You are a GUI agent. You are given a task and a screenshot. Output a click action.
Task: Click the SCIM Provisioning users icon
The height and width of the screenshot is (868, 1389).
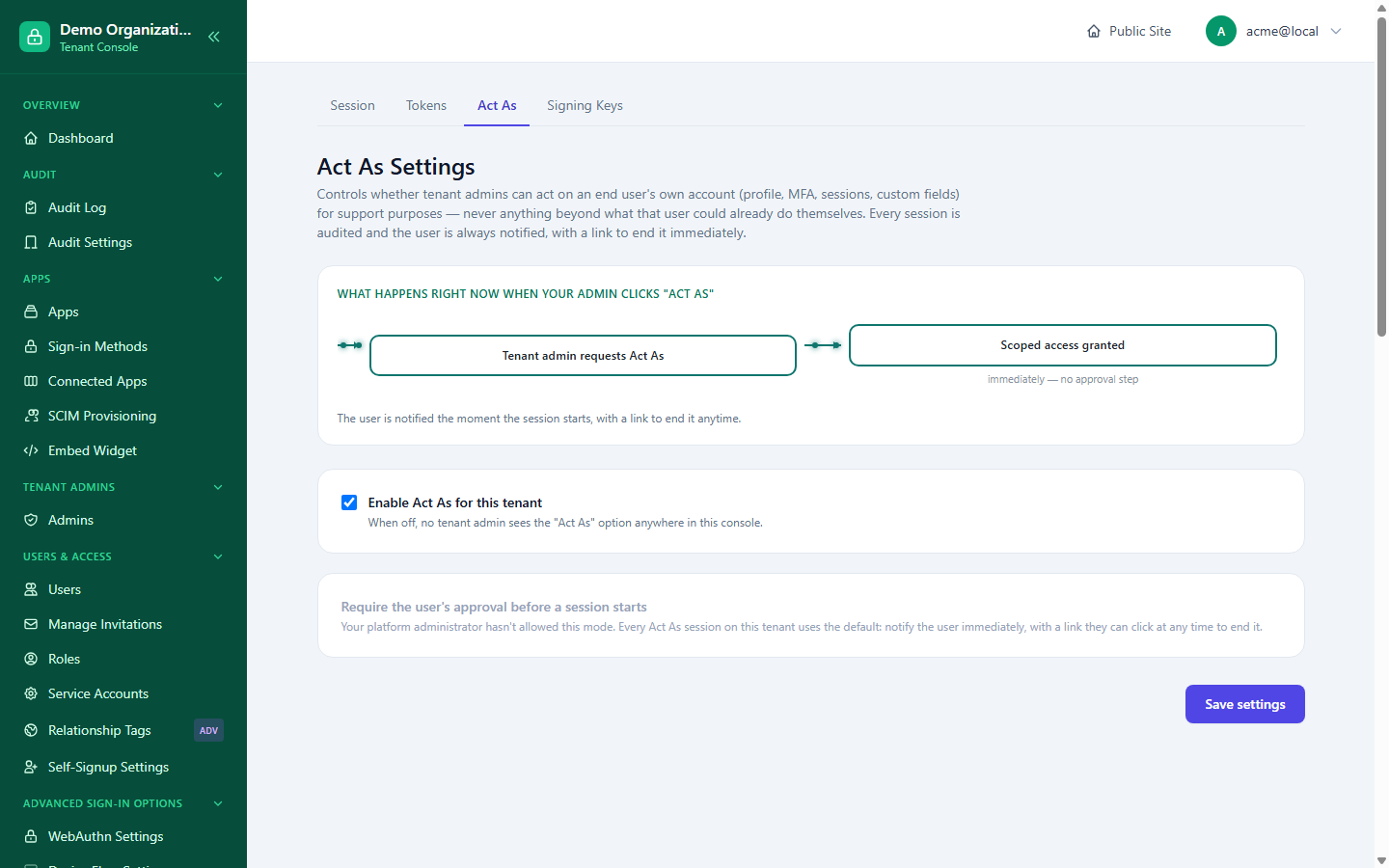pyautogui.click(x=31, y=416)
